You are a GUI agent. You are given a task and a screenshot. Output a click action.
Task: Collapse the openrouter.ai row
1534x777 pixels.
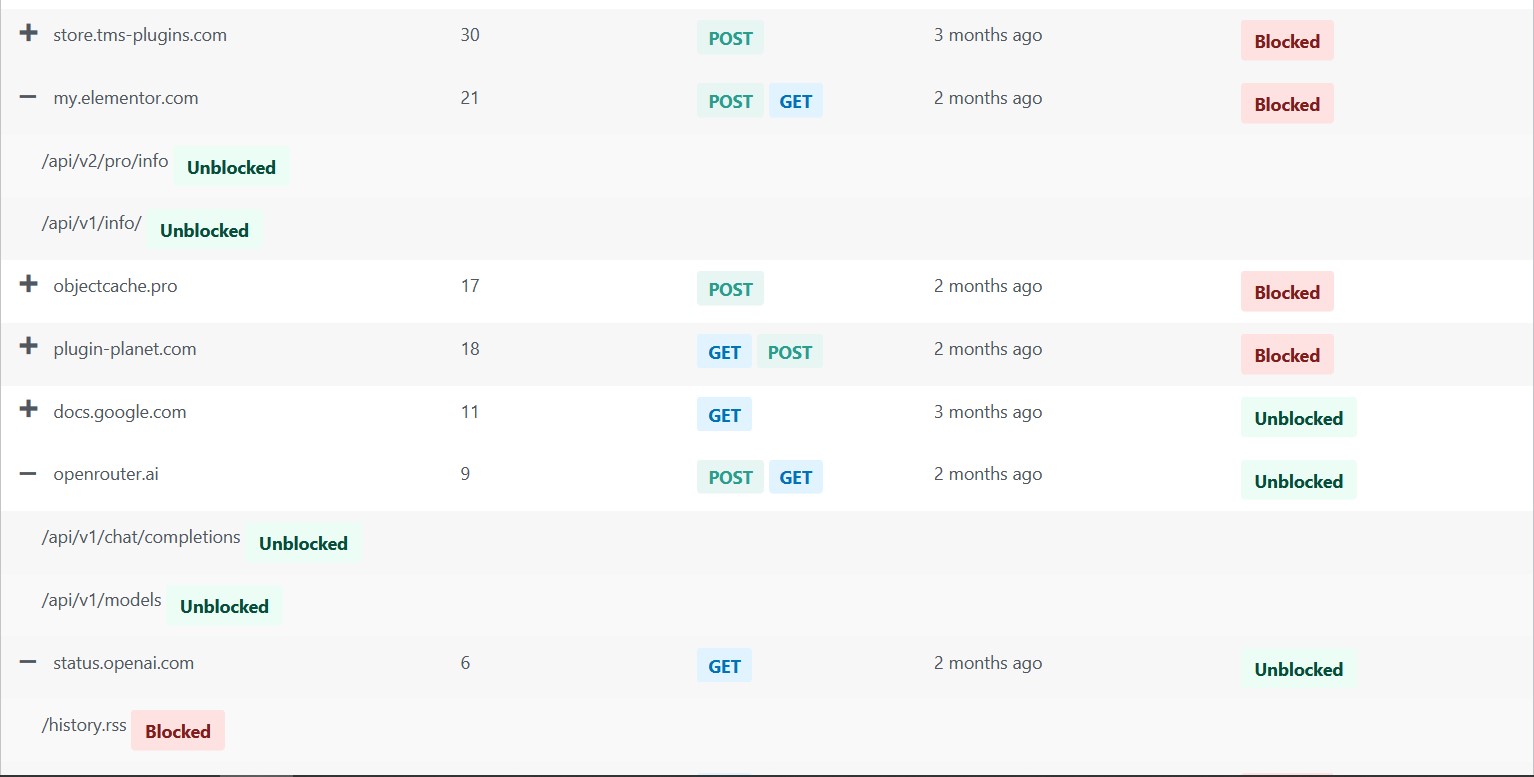[29, 474]
